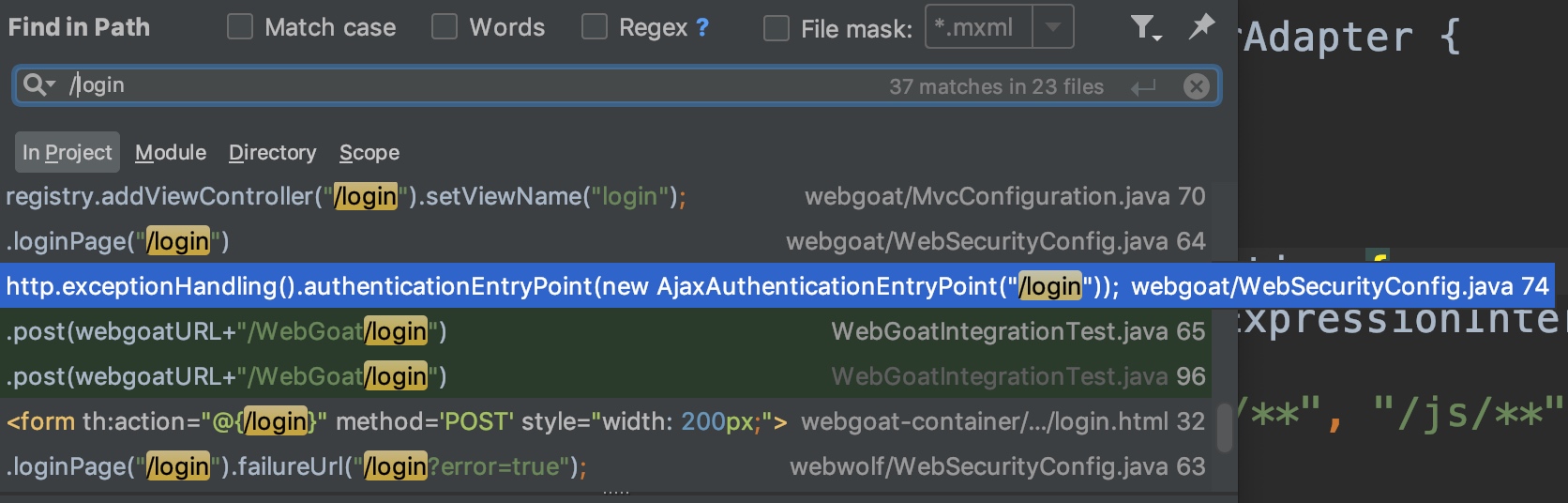Pin the Find in Path window

(1201, 26)
